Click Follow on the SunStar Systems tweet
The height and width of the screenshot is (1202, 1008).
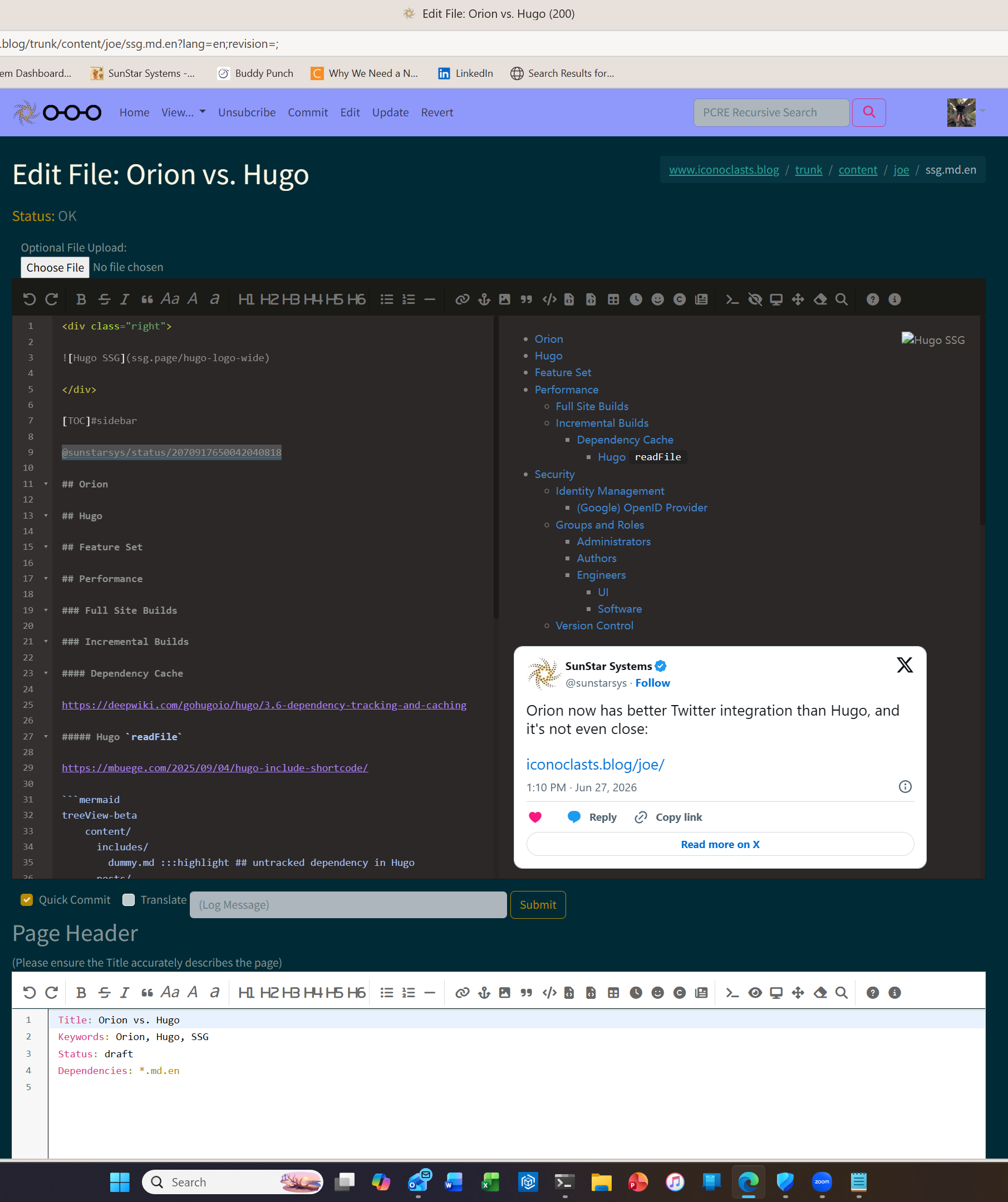pyautogui.click(x=652, y=683)
